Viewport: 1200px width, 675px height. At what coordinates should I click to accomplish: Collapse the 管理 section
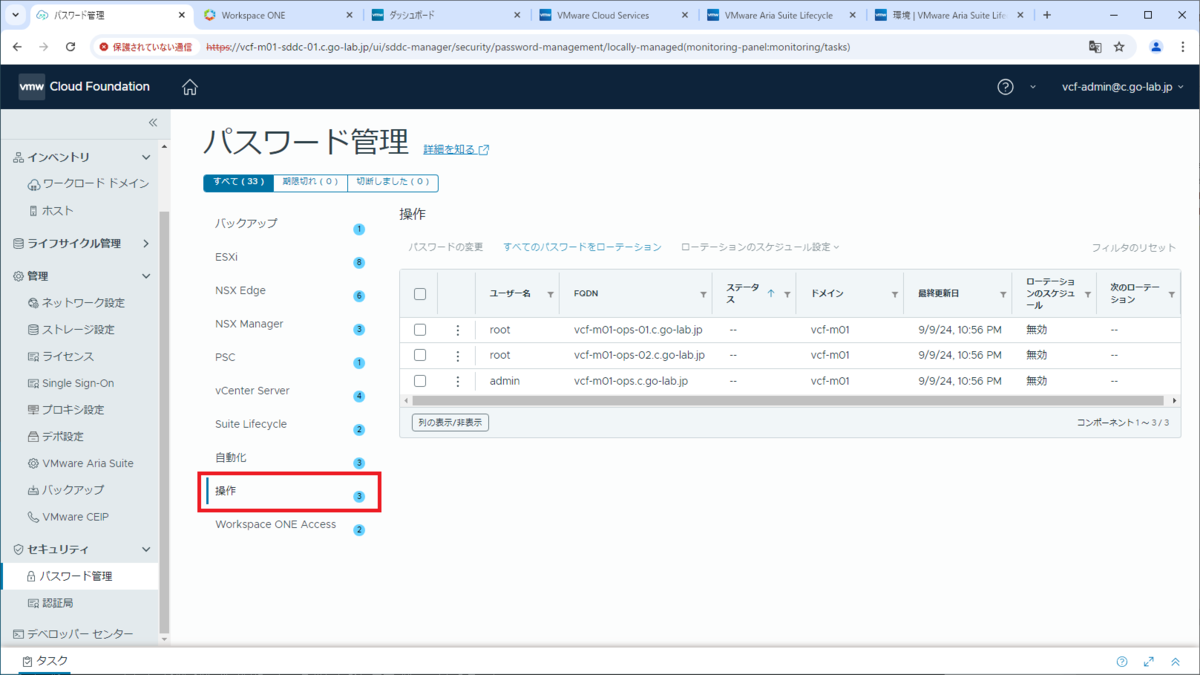(146, 276)
